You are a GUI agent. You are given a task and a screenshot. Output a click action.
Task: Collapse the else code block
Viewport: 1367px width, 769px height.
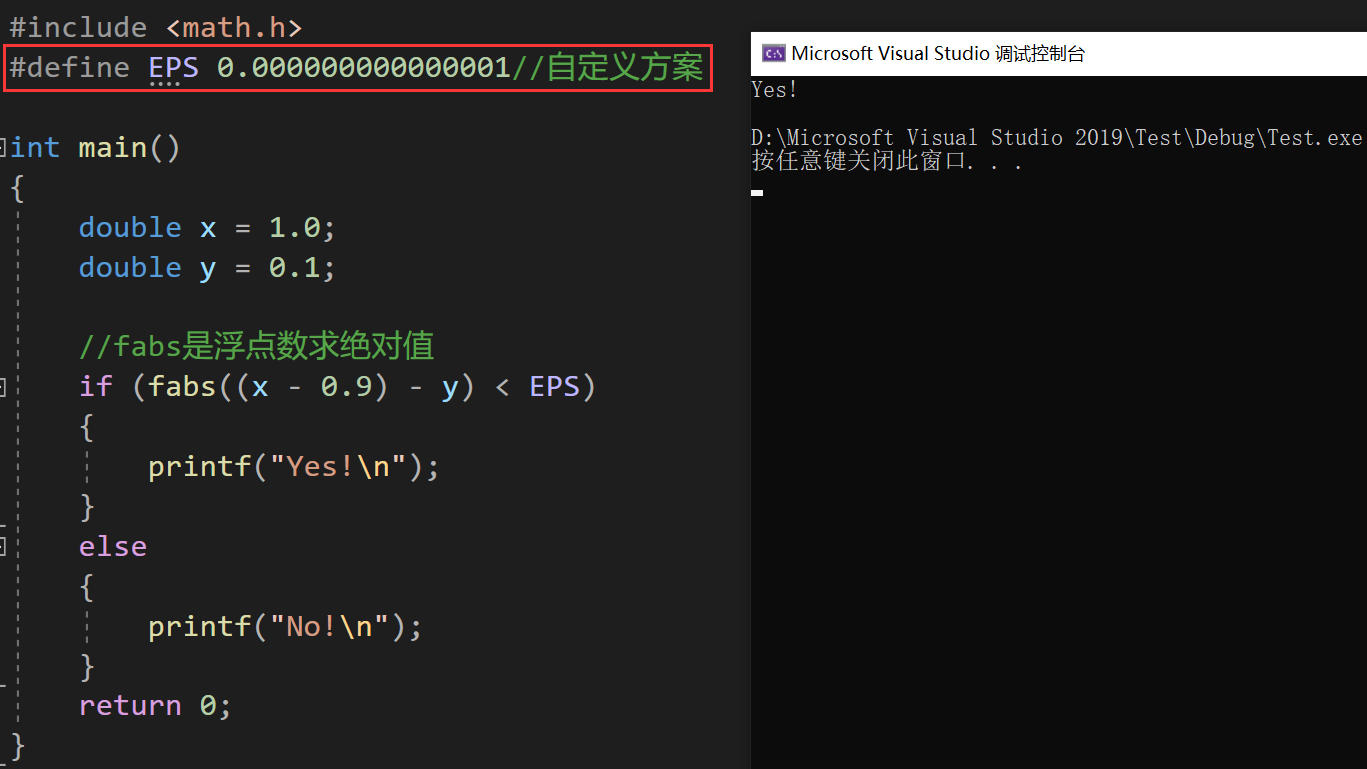click(x=2, y=546)
